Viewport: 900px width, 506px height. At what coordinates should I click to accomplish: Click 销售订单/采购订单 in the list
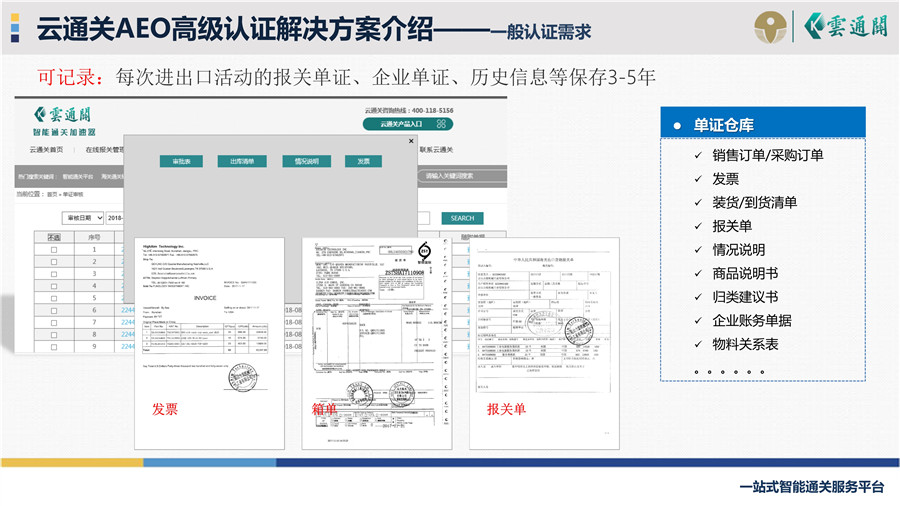(767, 155)
